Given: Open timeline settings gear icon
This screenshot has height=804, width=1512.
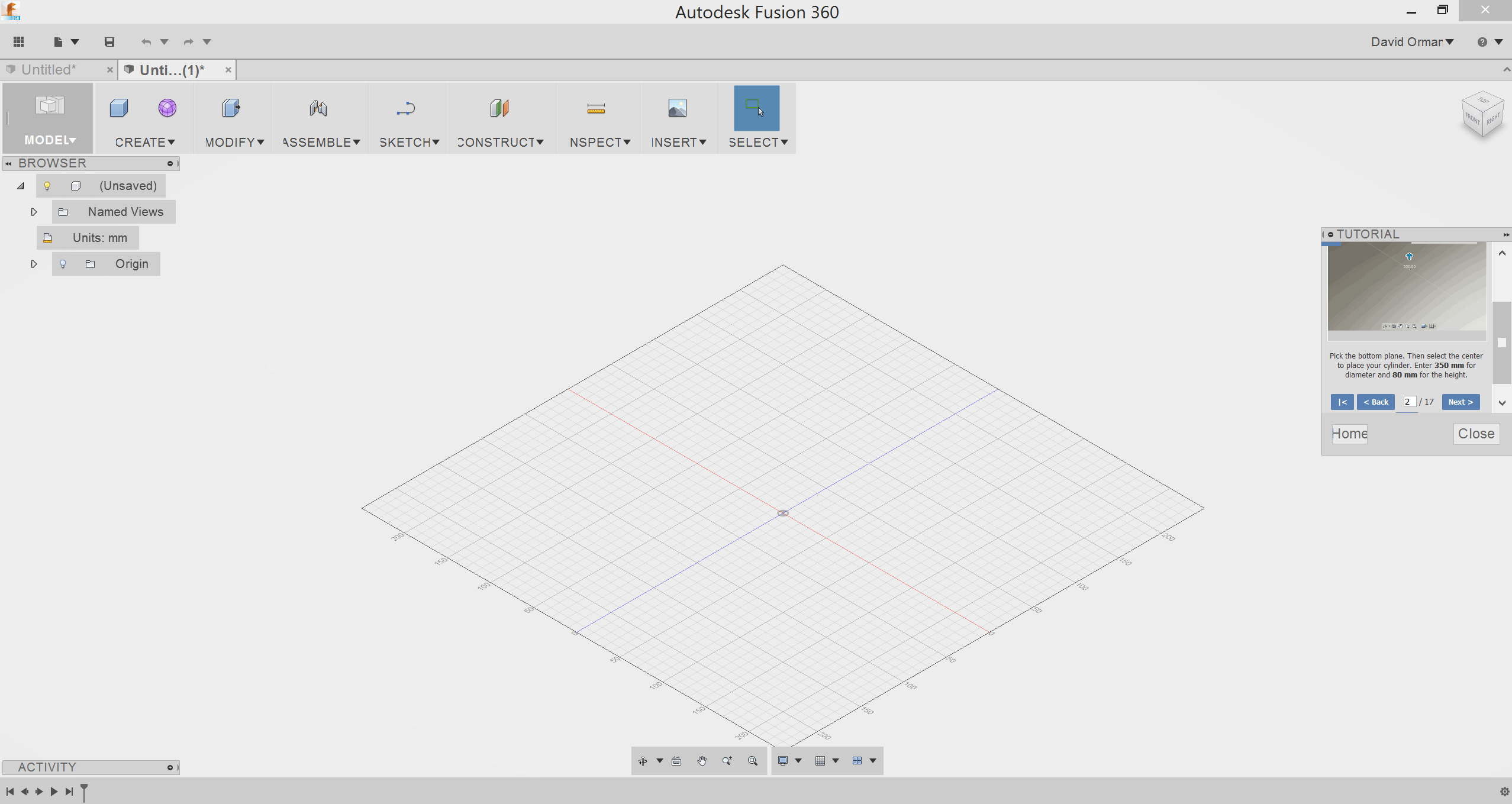Looking at the screenshot, I should 1505,792.
